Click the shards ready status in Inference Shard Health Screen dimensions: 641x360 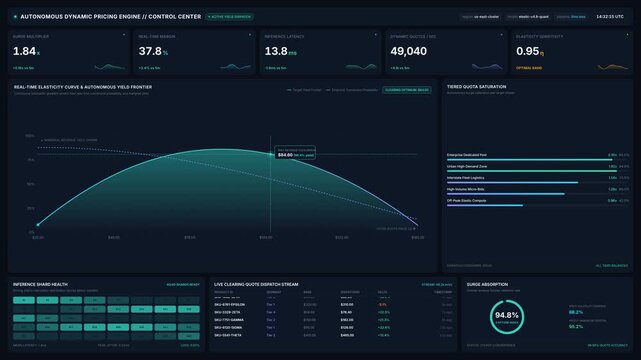183,284
